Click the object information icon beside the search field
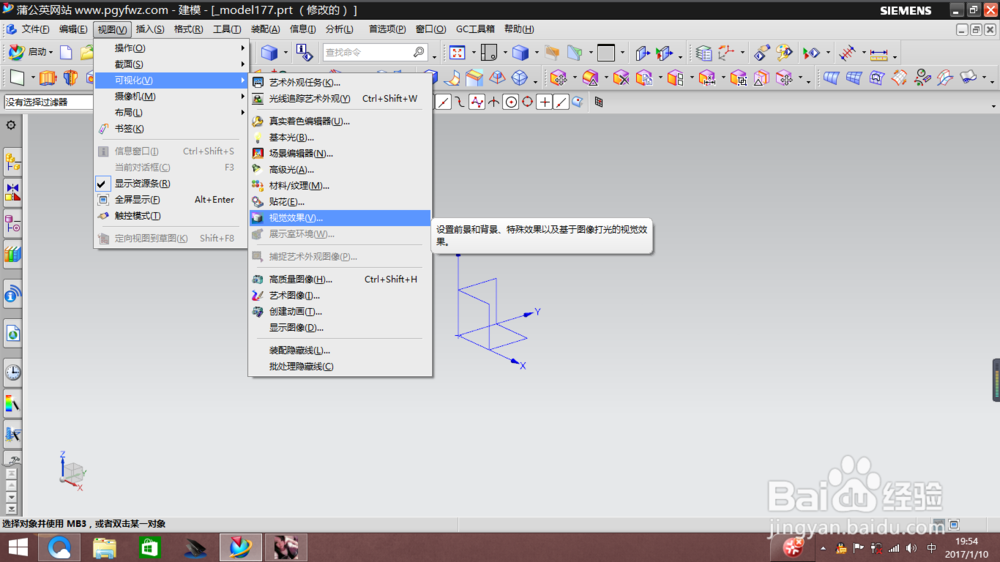The height and width of the screenshot is (562, 1000). click(x=304, y=52)
